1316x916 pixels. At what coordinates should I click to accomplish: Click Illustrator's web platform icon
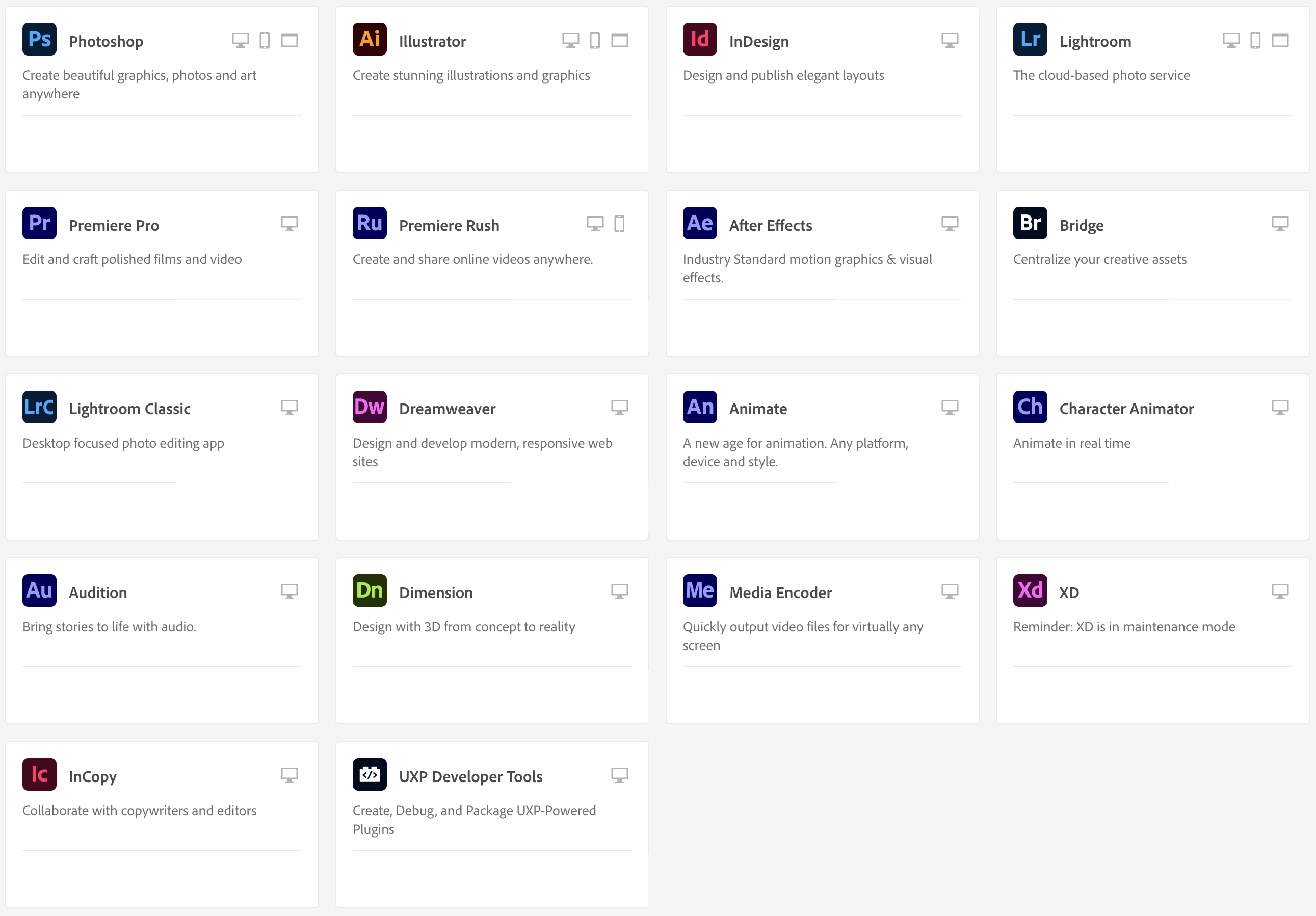coord(620,40)
